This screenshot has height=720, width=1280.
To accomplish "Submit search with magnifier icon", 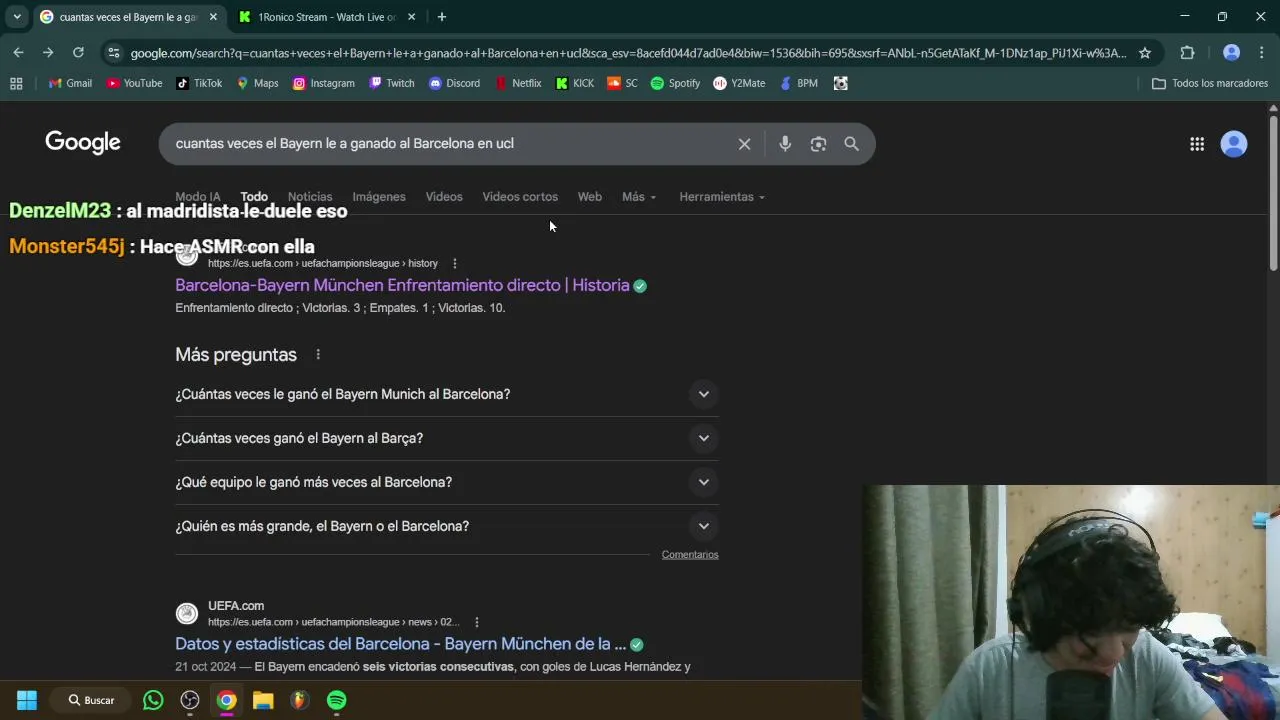I will [851, 144].
